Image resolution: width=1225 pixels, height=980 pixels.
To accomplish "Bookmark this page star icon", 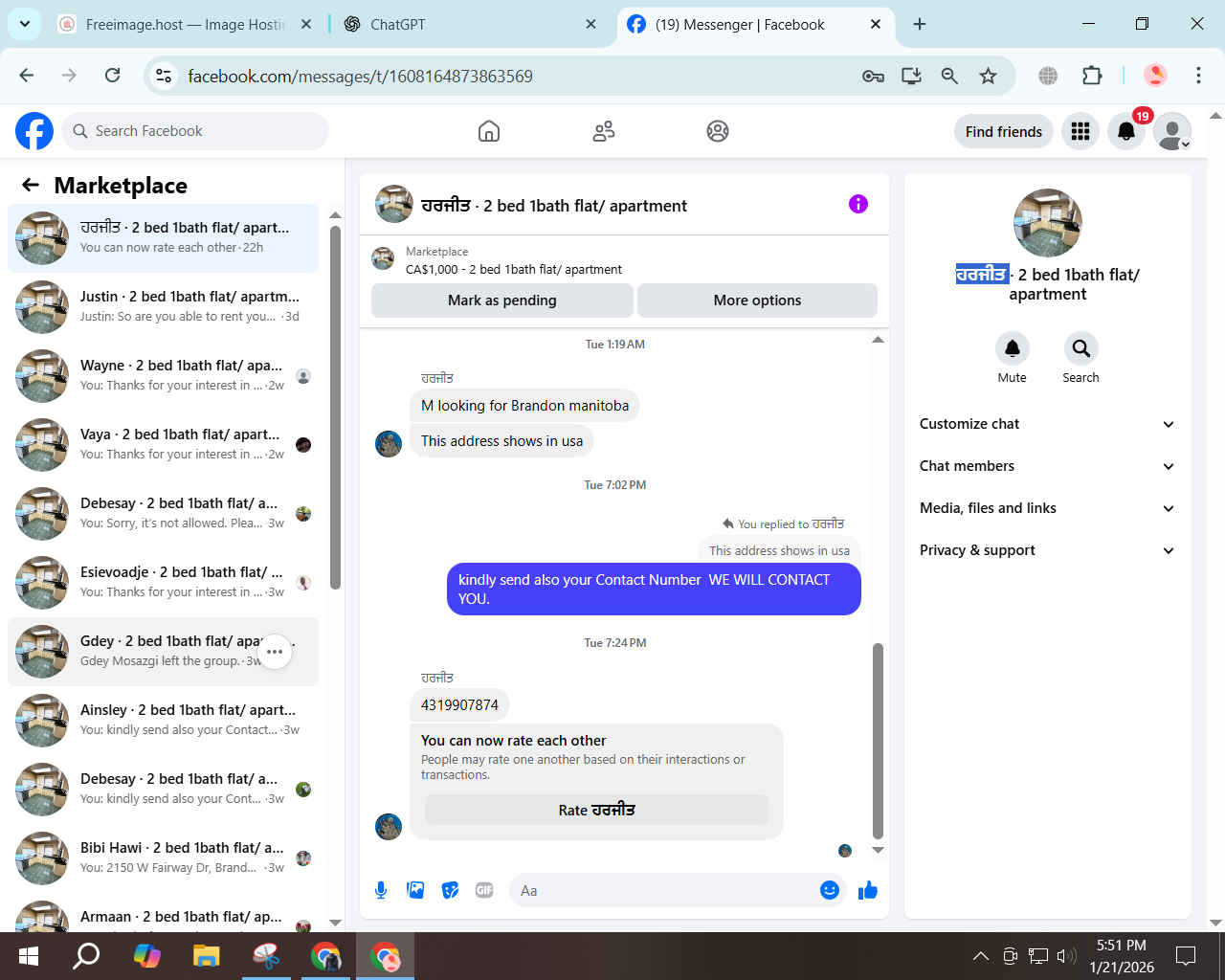I will click(989, 76).
